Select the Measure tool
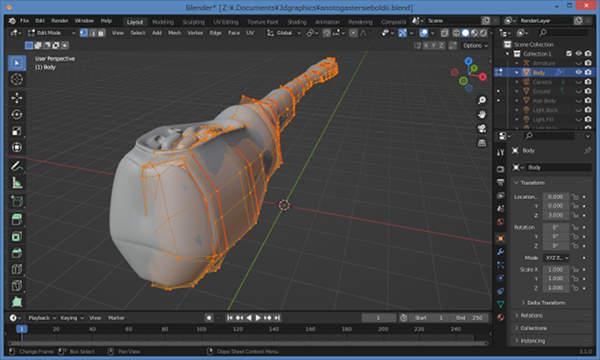This screenshot has width=600, height=360. [x=17, y=182]
